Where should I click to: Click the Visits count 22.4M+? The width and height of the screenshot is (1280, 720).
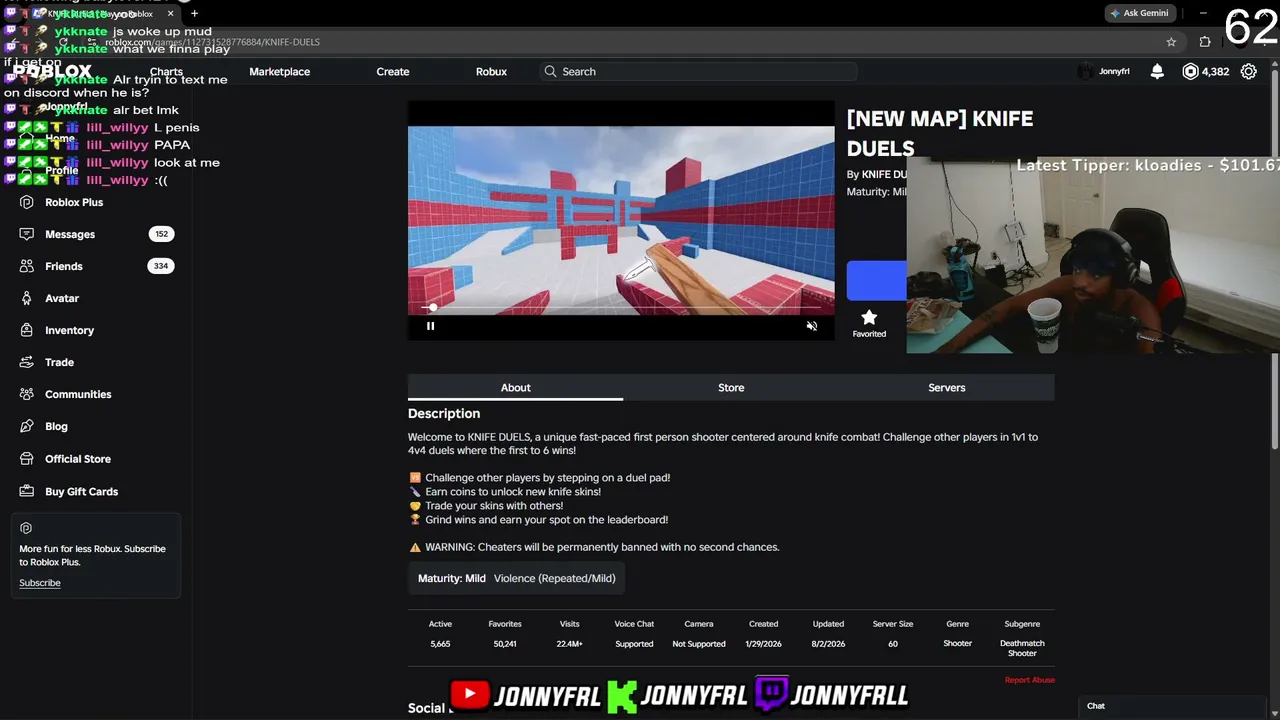click(x=569, y=644)
